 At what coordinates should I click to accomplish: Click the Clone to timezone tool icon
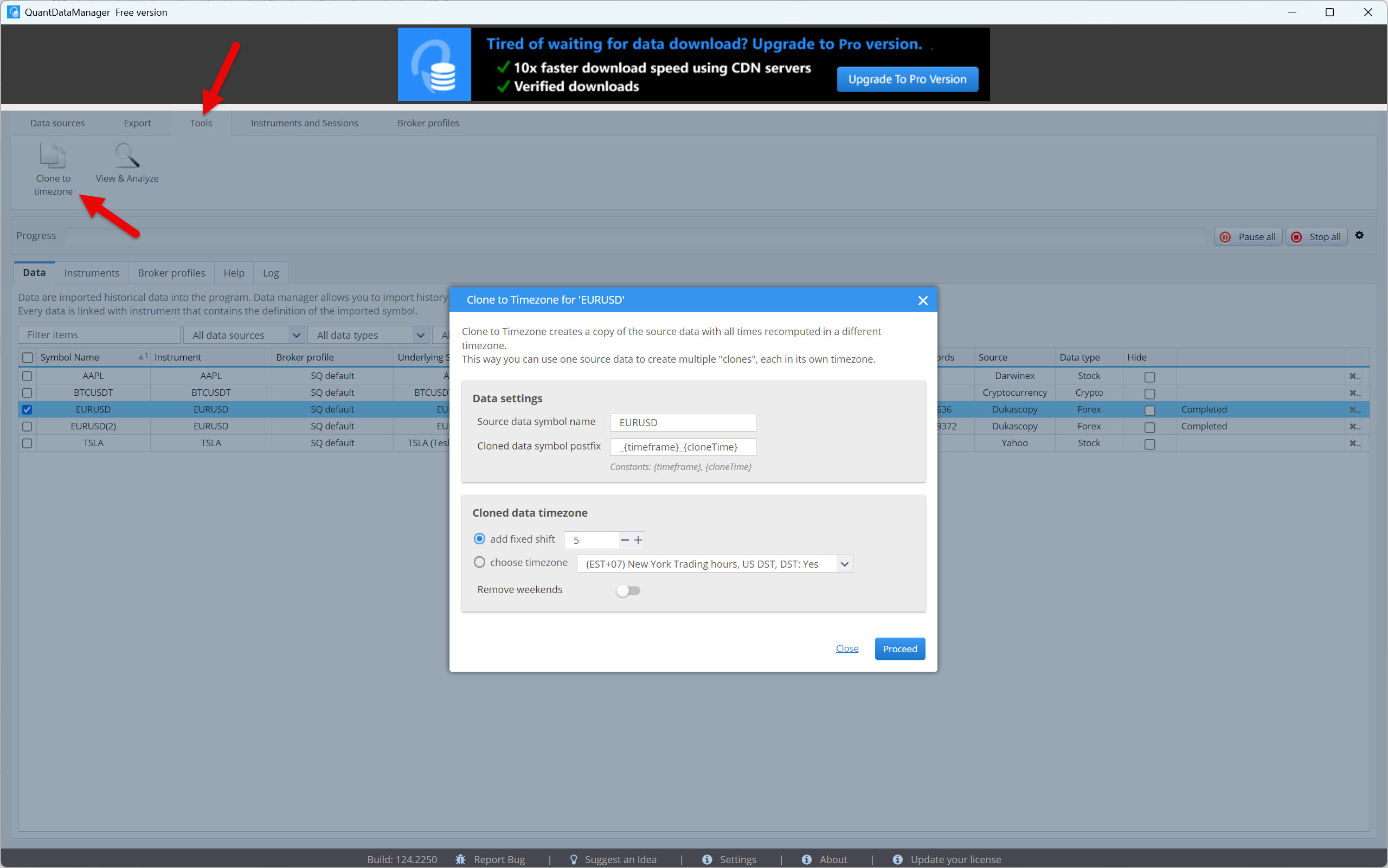click(53, 156)
